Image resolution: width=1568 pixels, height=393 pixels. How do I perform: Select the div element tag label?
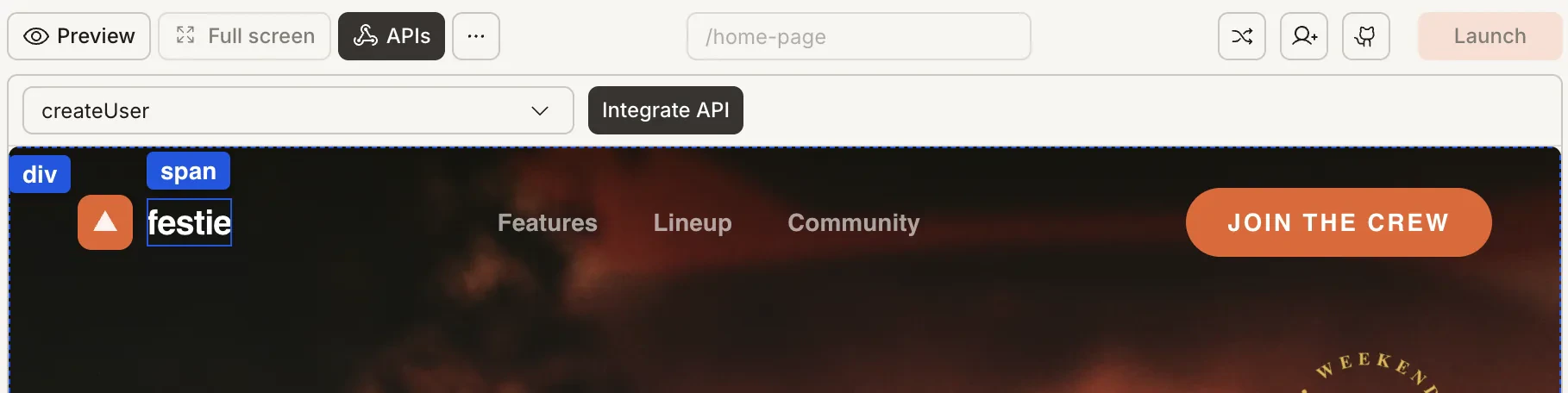pos(40,174)
